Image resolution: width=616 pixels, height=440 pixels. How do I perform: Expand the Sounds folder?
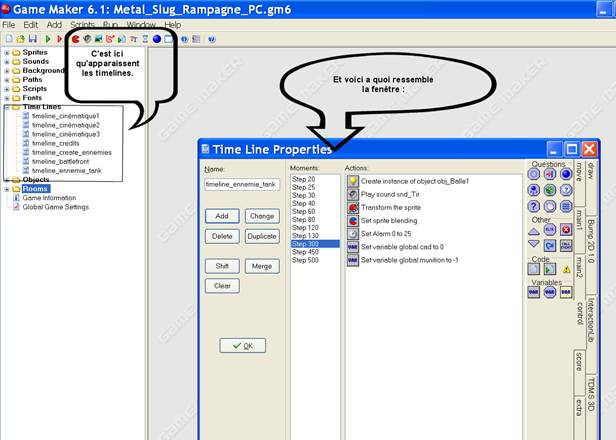click(x=7, y=62)
